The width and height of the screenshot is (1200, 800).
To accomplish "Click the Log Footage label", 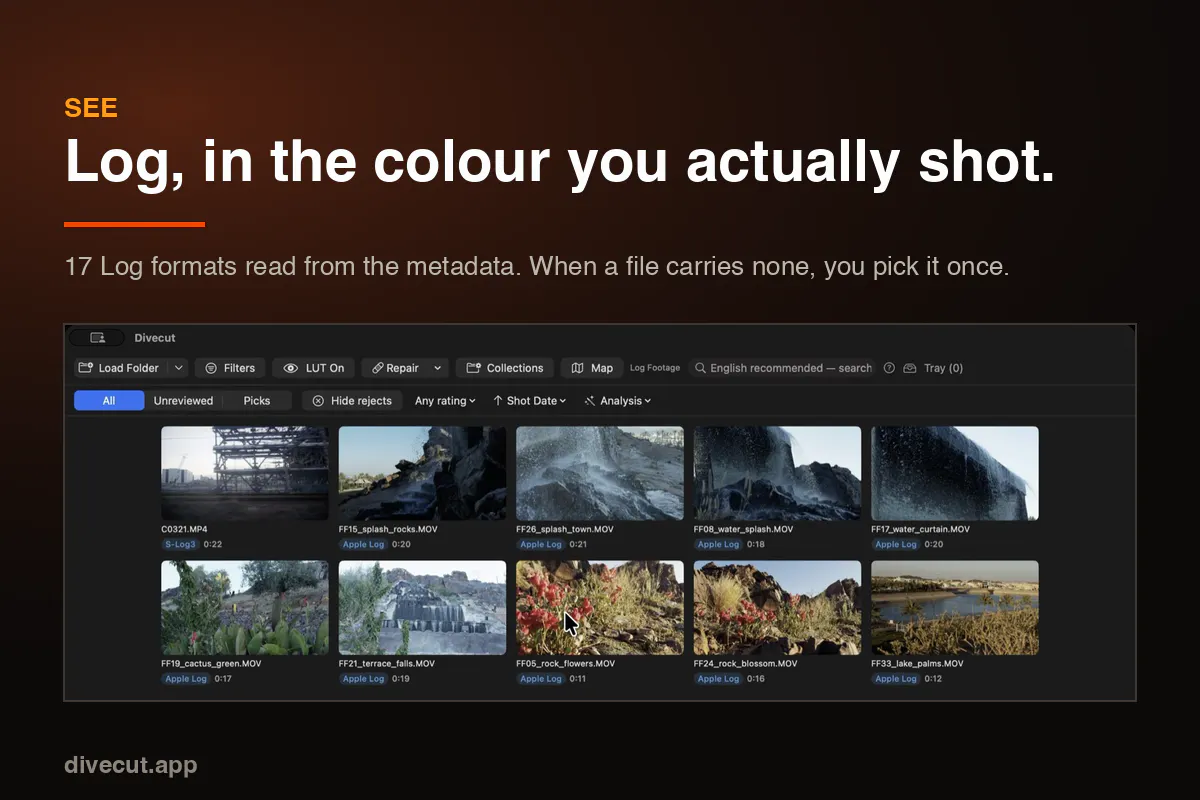I will [x=655, y=368].
